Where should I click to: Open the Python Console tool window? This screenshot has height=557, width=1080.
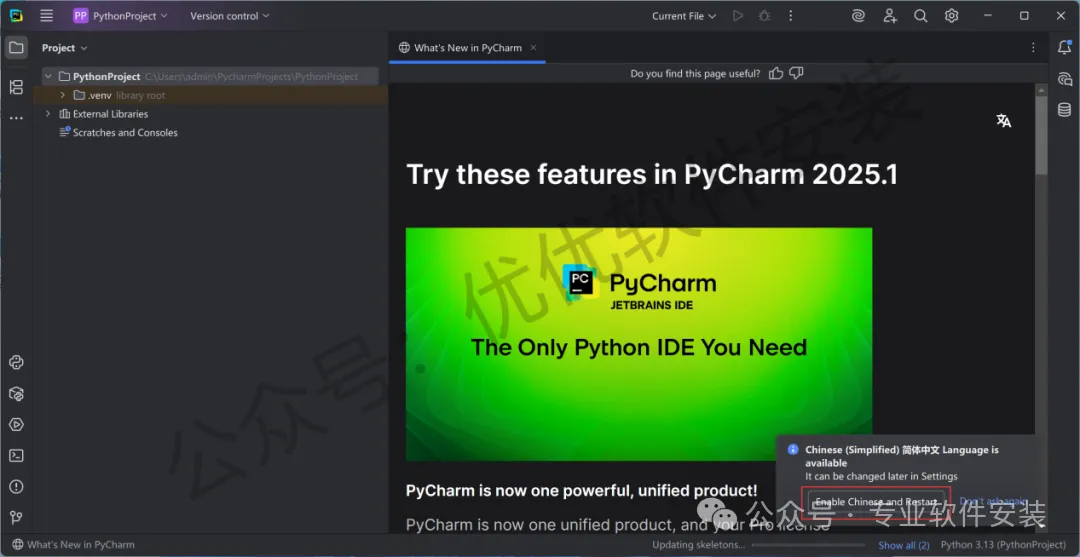click(x=17, y=362)
